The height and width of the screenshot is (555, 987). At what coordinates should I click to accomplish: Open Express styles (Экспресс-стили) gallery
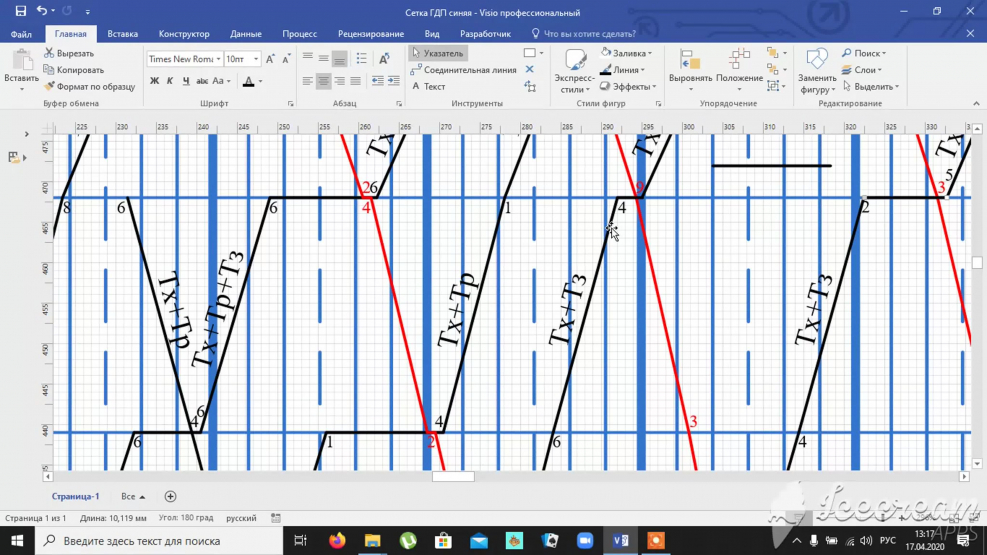(574, 71)
